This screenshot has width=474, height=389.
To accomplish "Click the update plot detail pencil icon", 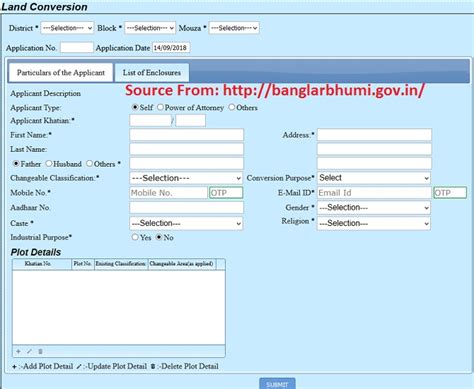I will (x=29, y=351).
